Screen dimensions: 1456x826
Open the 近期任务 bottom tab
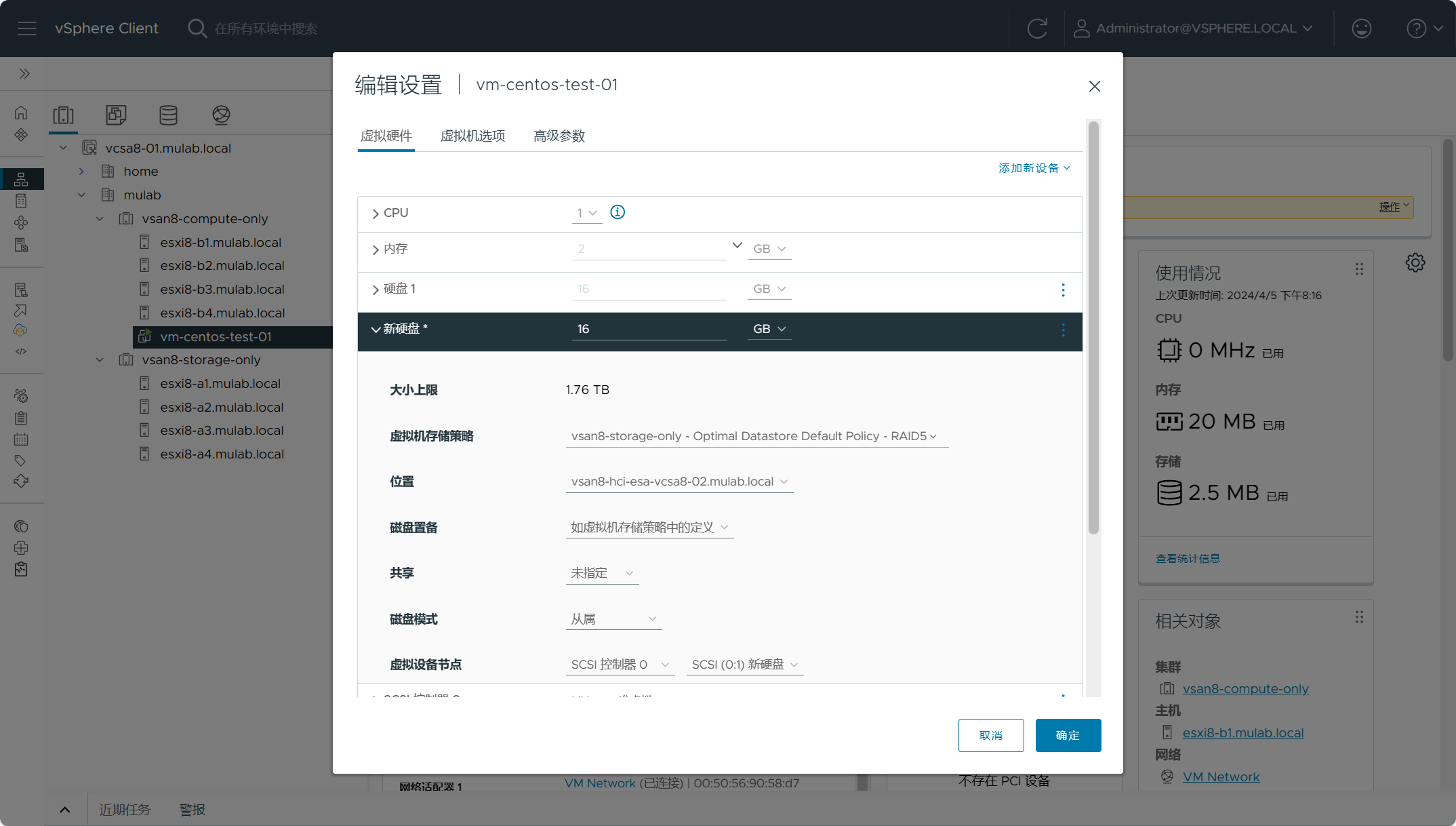125,810
